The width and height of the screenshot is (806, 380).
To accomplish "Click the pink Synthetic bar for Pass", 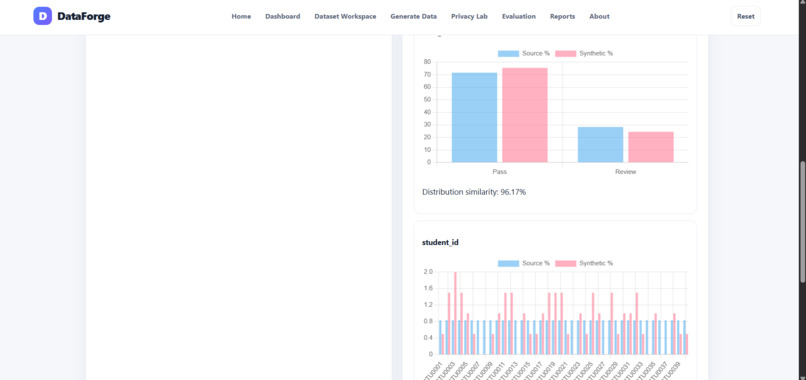I will click(525, 115).
